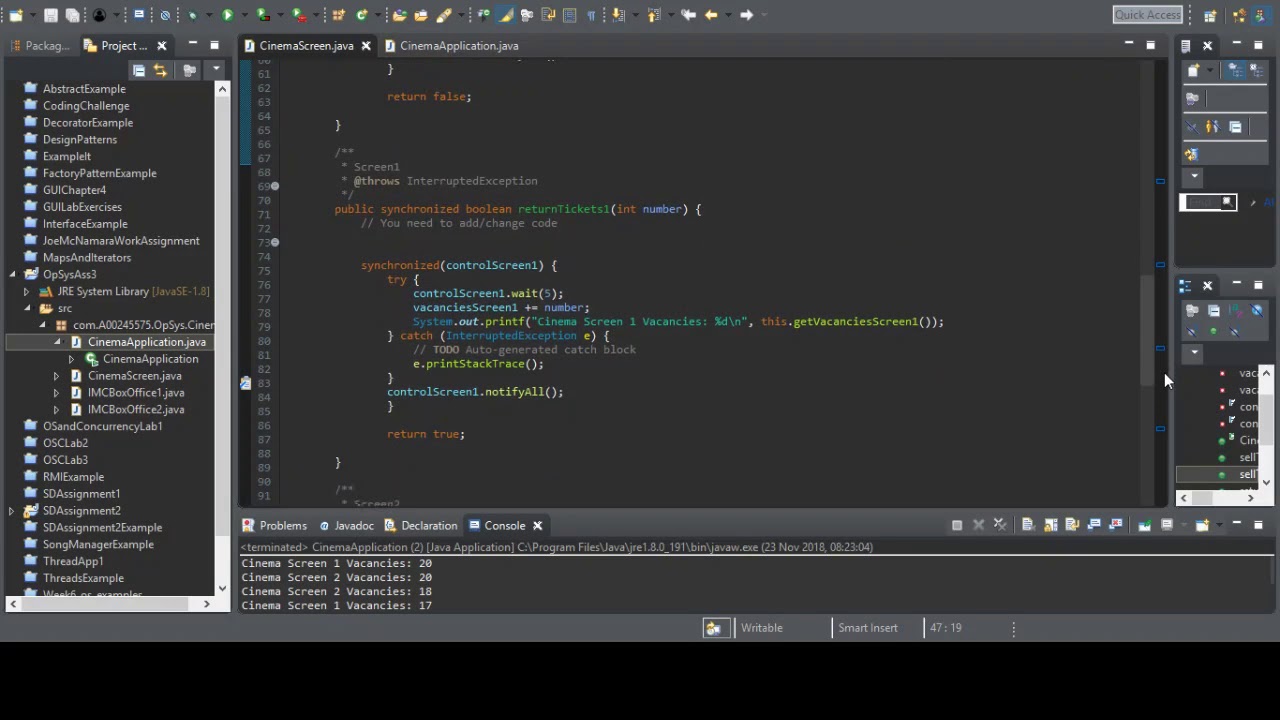Click the Project Explorer scroll down arrow
Viewport: 1280px width, 720px height.
pyautogui.click(x=222, y=589)
